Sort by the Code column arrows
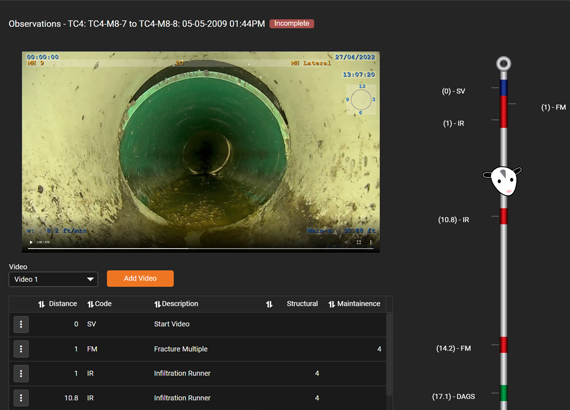This screenshot has height=410, width=570. coord(90,304)
